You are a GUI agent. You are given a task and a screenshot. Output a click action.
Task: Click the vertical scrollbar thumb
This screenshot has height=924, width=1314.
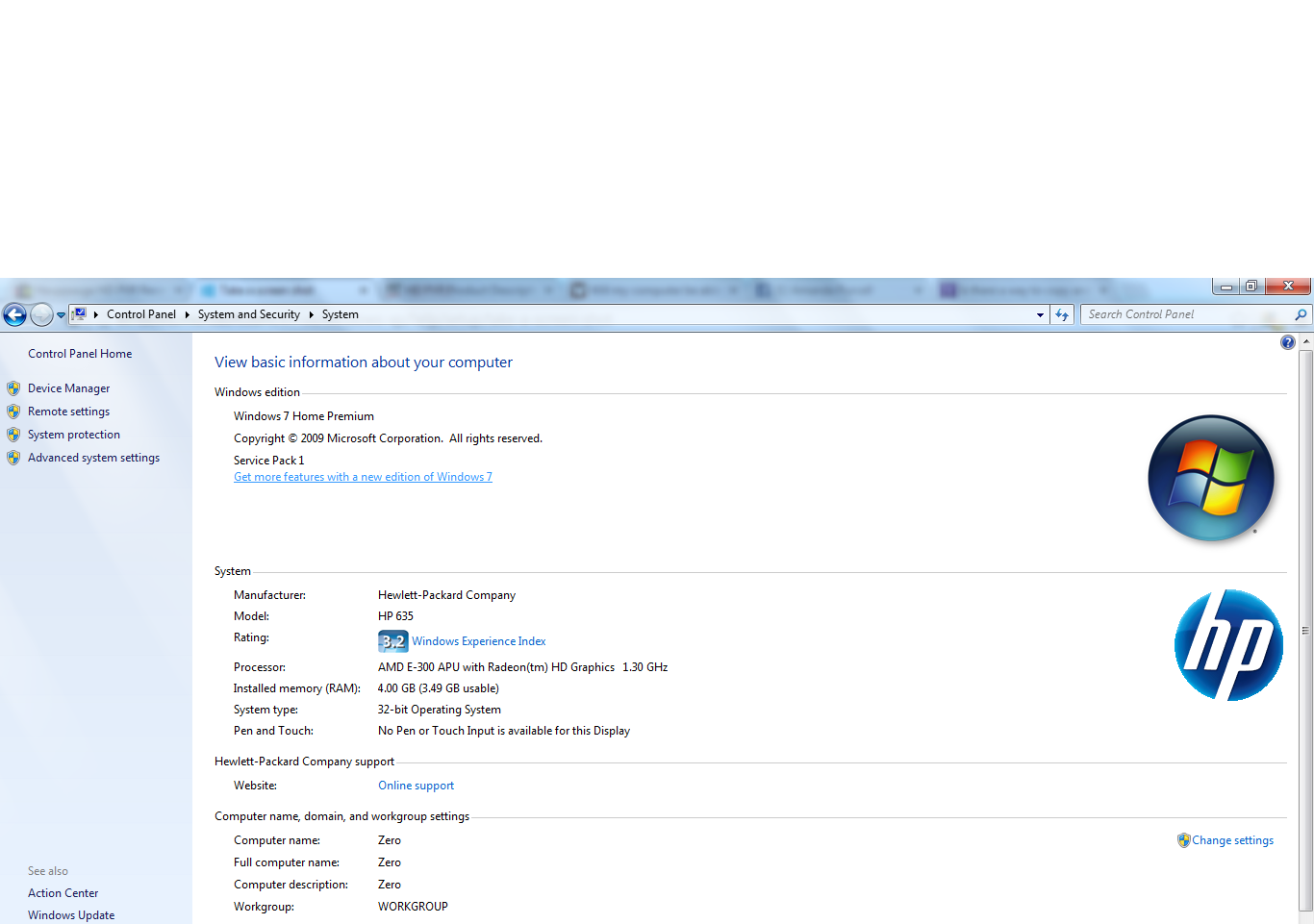[1306, 630]
